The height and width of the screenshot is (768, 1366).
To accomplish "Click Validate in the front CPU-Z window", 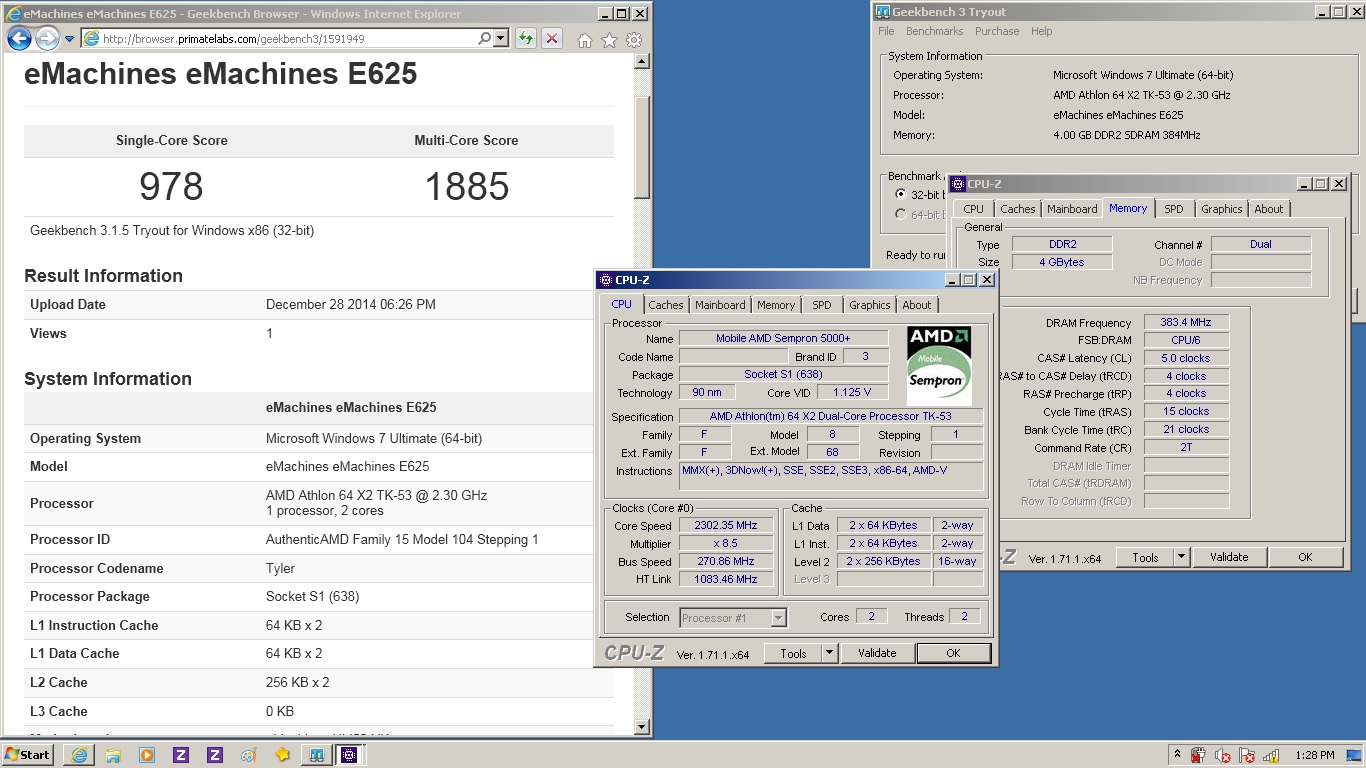I will tap(877, 653).
